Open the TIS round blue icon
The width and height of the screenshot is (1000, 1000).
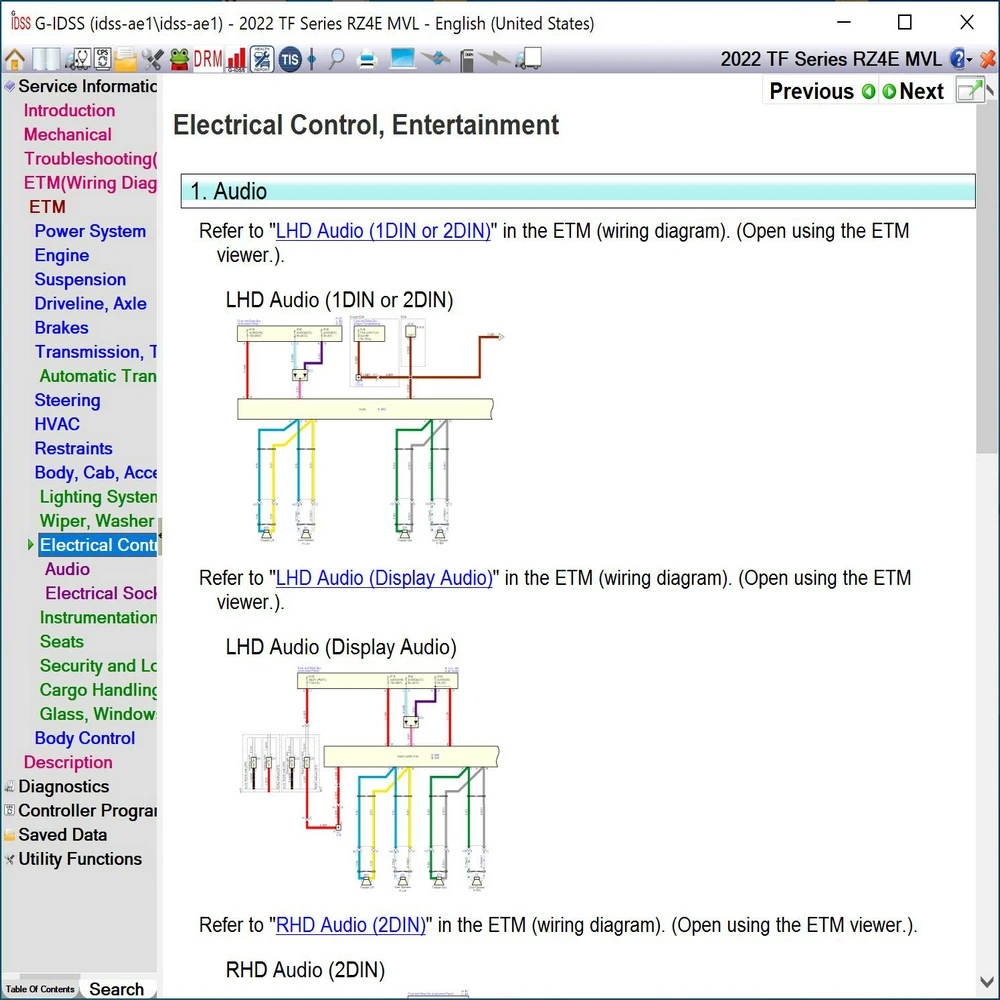click(x=290, y=59)
